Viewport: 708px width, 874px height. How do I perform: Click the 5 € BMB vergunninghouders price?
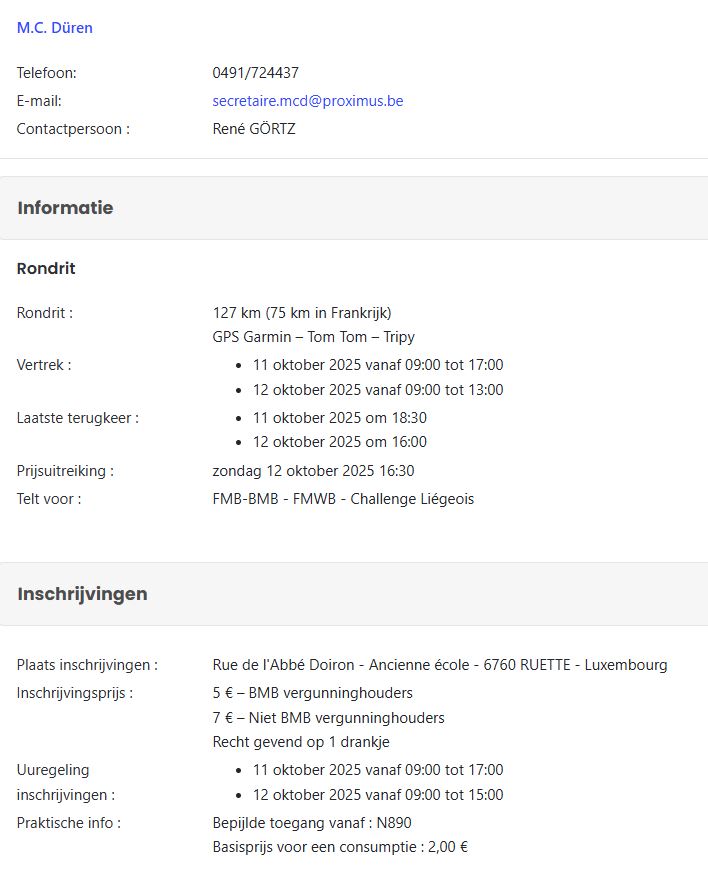pos(312,693)
